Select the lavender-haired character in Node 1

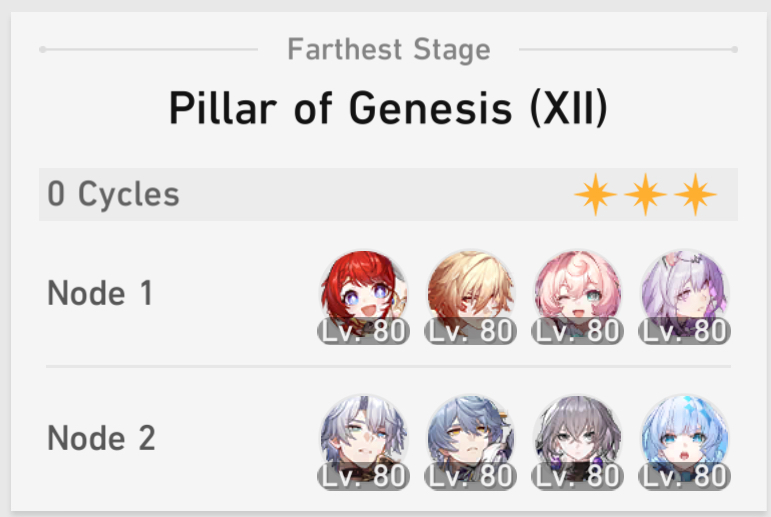coord(685,294)
